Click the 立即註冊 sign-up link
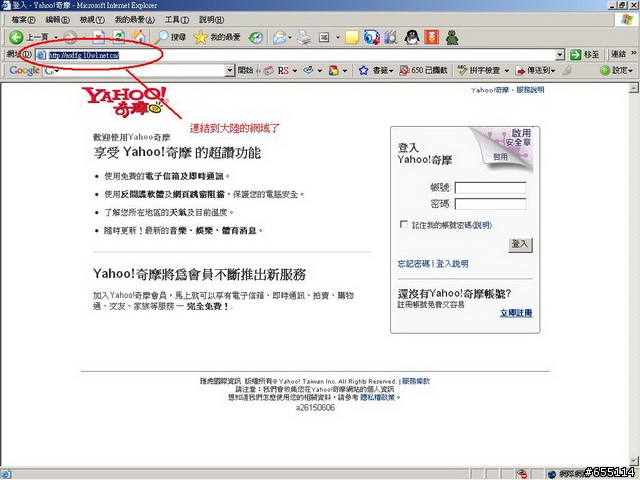The image size is (640, 480). 516,313
